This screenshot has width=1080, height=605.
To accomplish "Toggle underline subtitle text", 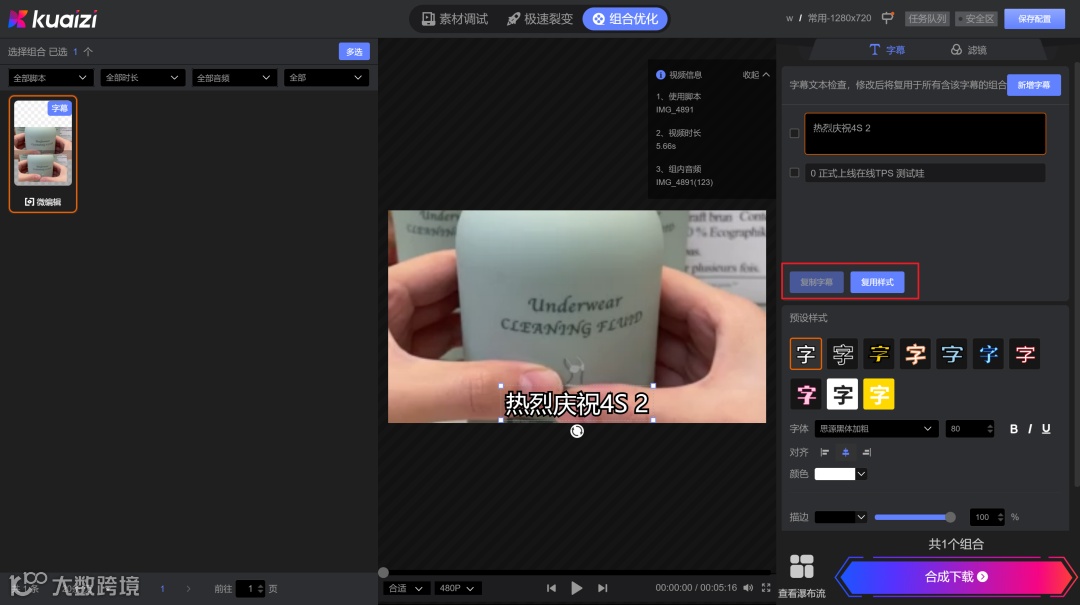I will point(1046,429).
